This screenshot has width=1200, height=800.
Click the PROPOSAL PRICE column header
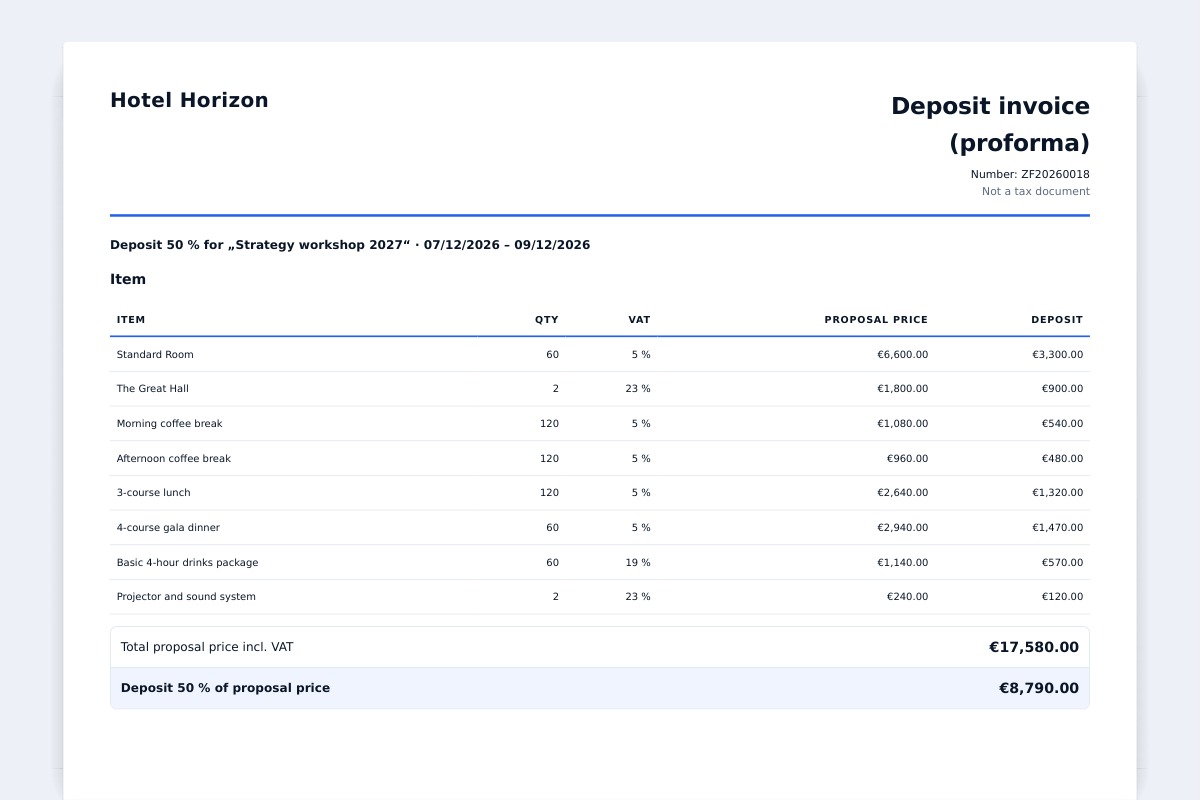click(x=876, y=320)
